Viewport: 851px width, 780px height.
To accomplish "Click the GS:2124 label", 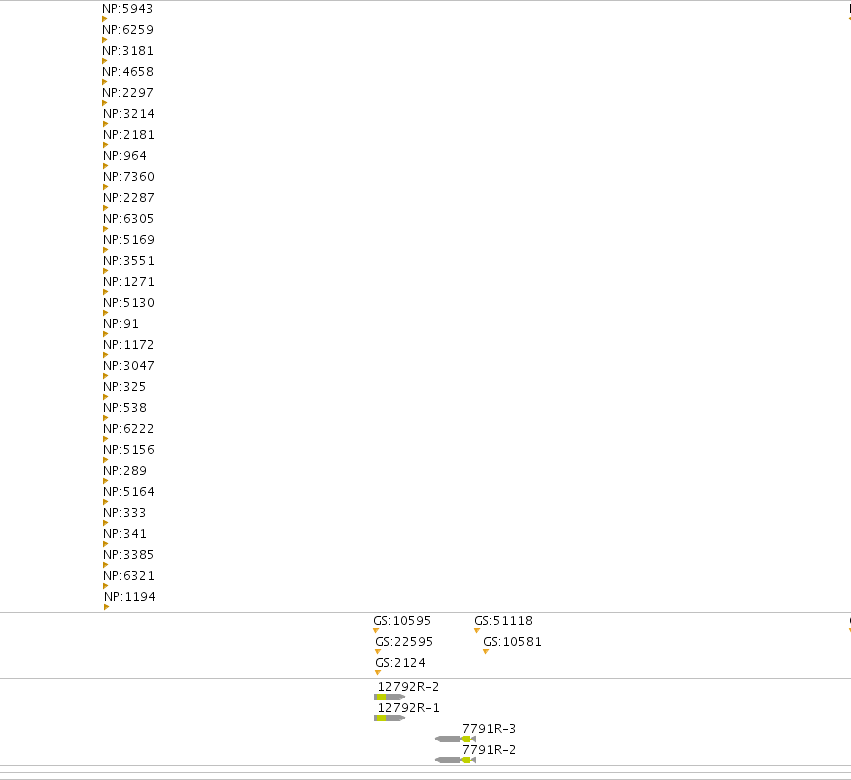I will 401,663.
